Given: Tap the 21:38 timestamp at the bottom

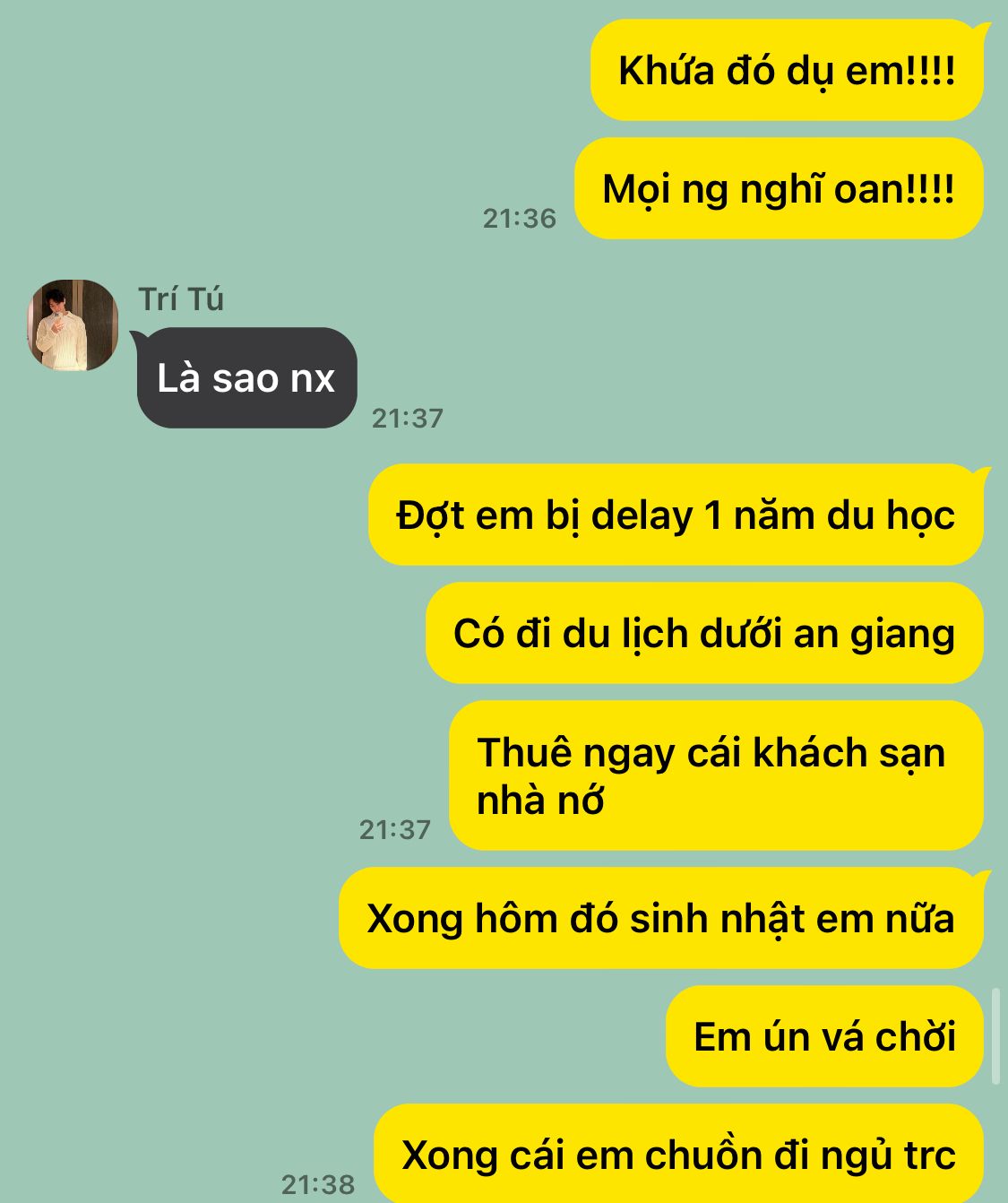Looking at the screenshot, I should click(x=318, y=1184).
